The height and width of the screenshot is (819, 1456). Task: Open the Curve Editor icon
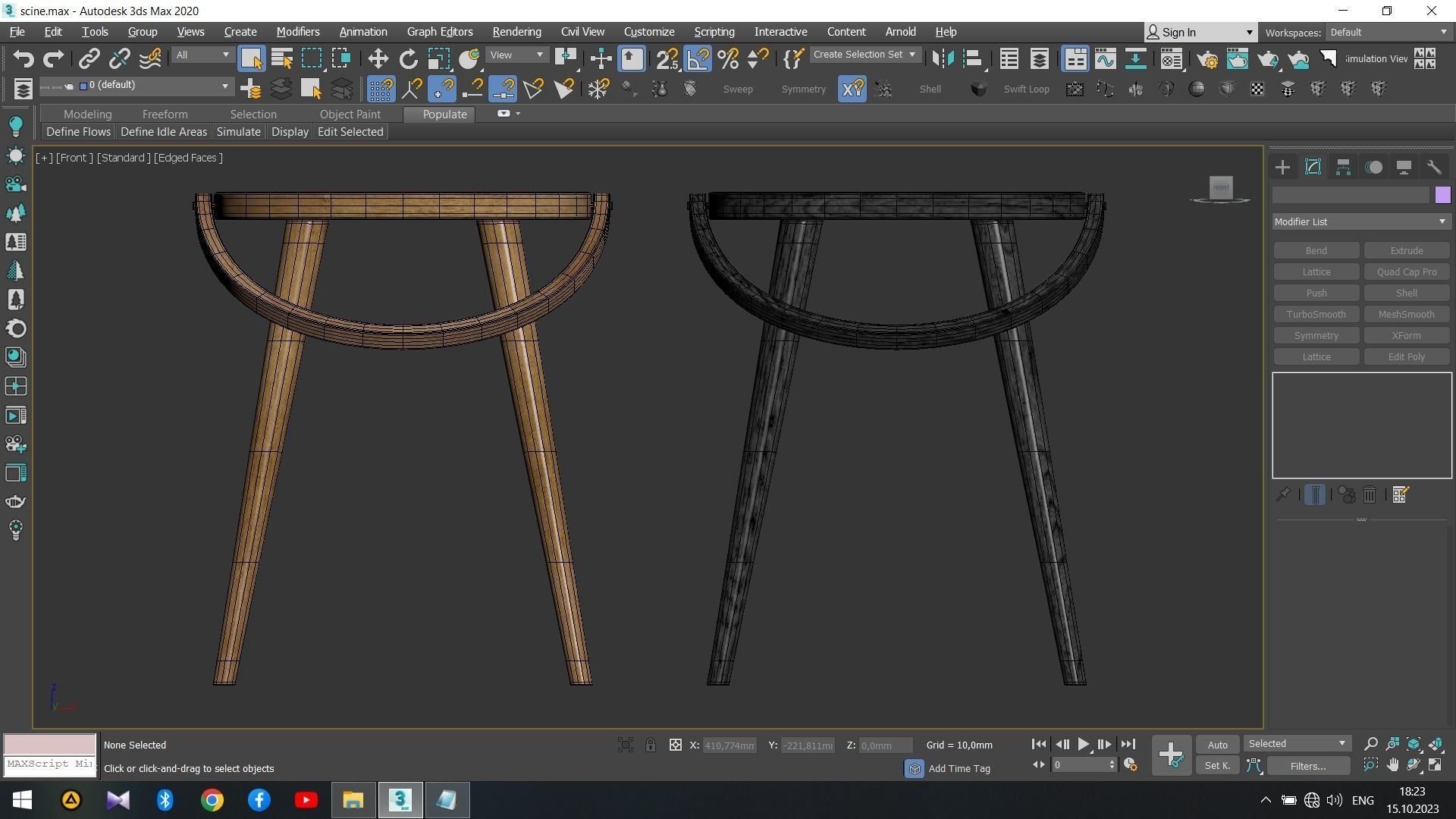coord(1105,58)
